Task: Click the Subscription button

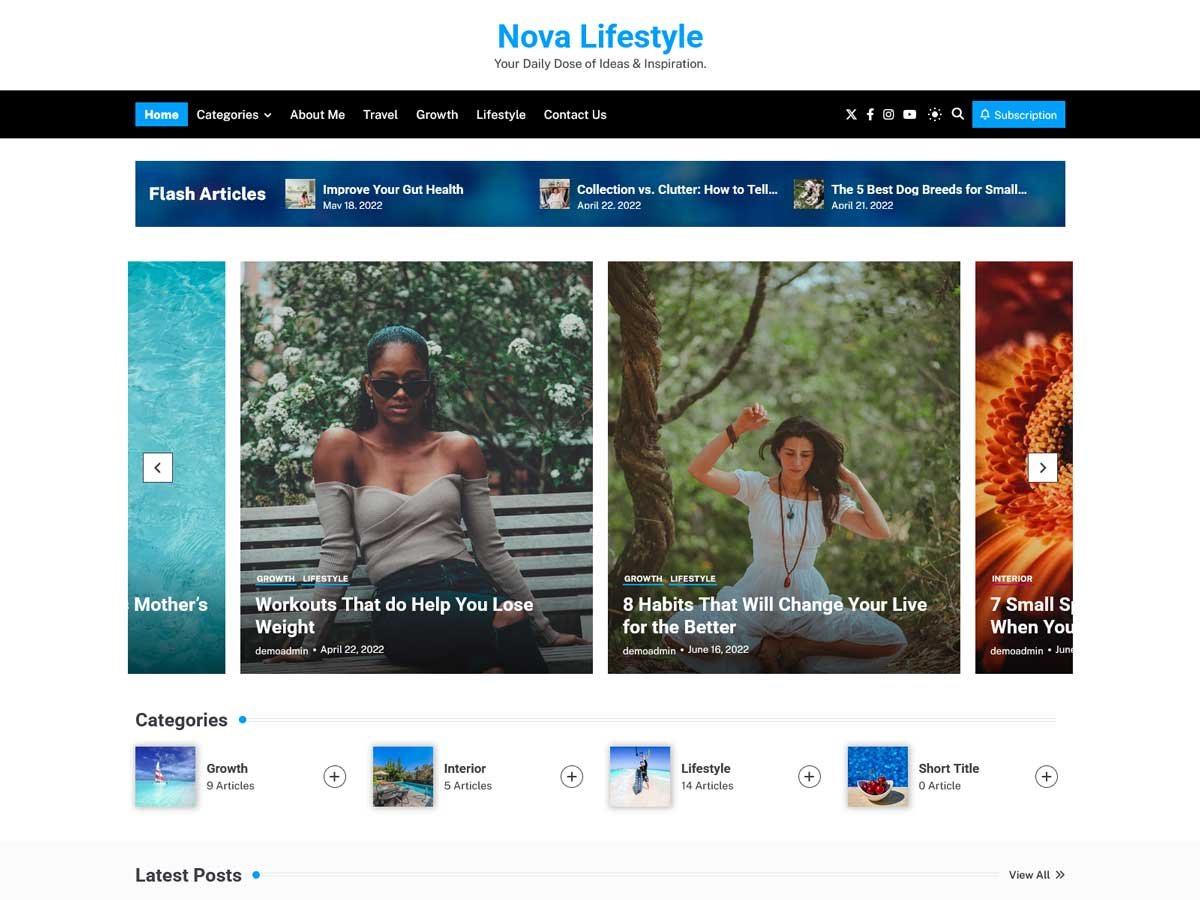Action: tap(1018, 115)
